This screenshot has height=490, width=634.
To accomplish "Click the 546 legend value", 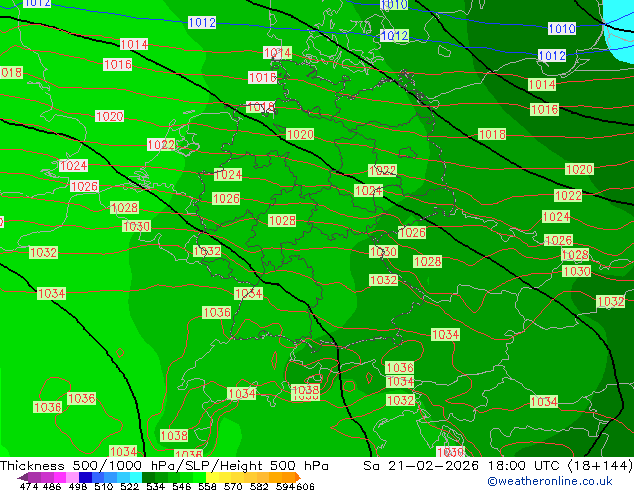I will click(x=181, y=486).
